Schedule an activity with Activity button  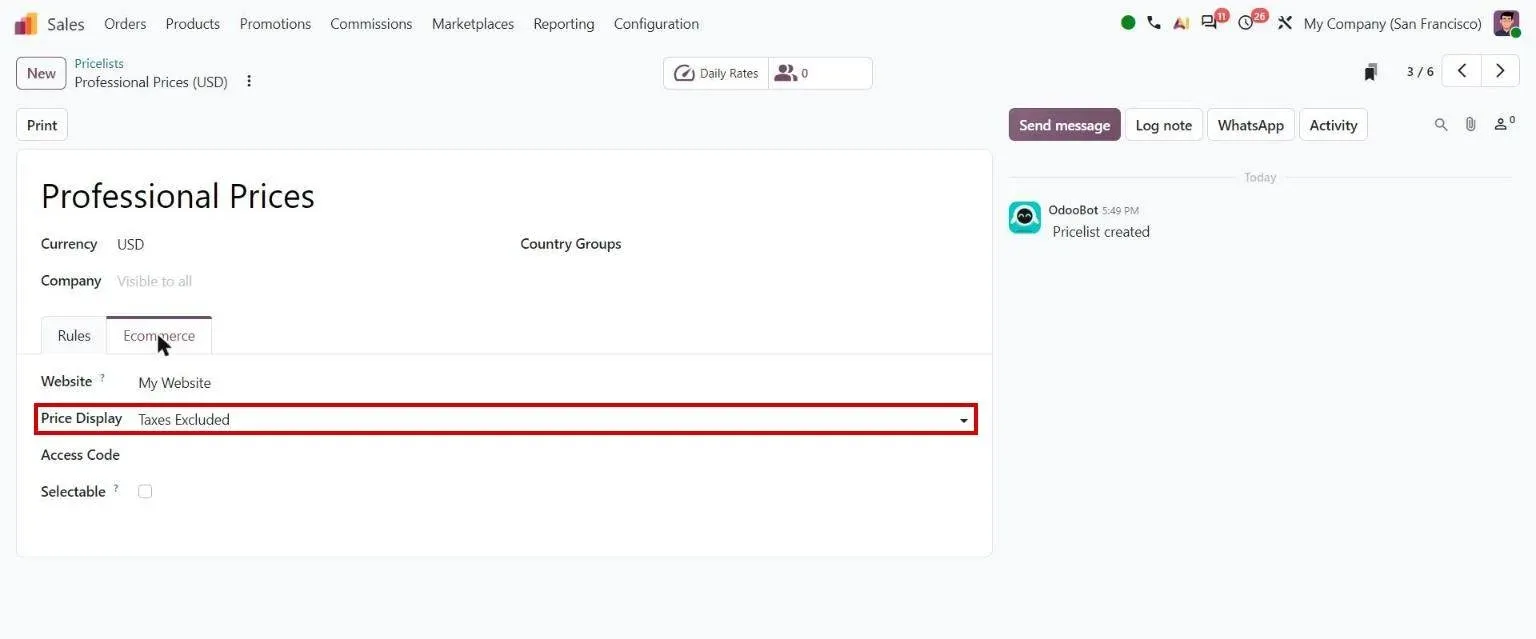pos(1333,125)
